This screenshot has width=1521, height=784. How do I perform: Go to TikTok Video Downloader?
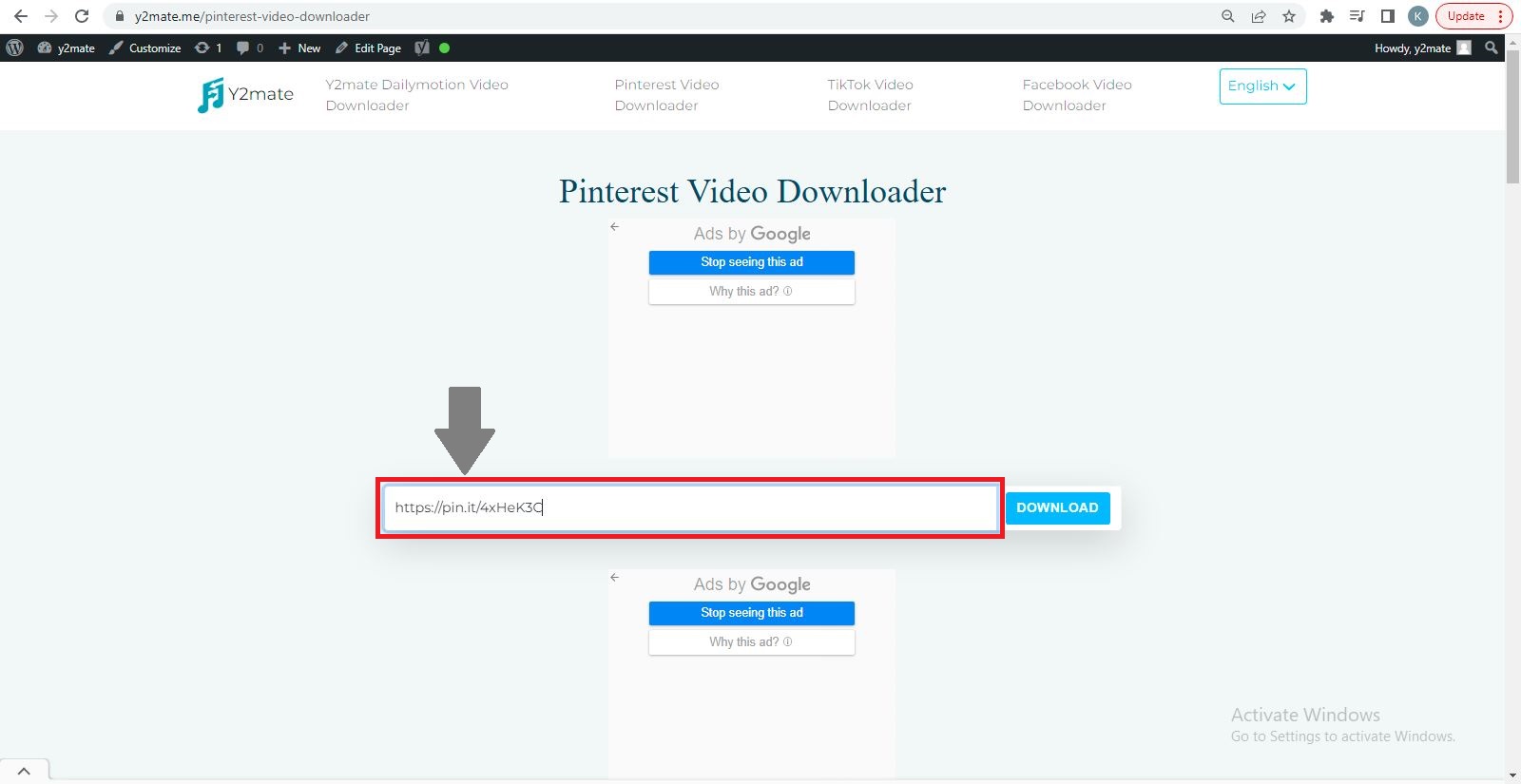point(870,95)
